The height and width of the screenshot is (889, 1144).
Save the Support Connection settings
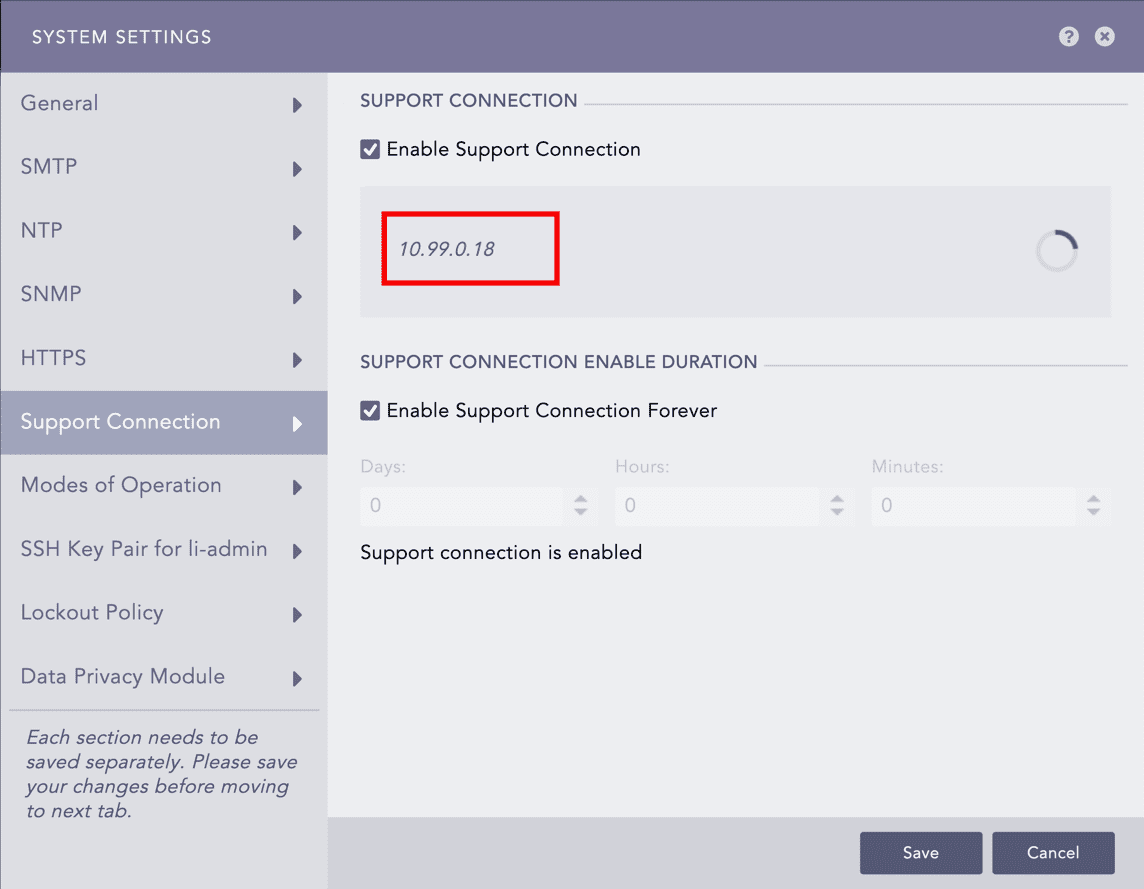[x=920, y=852]
